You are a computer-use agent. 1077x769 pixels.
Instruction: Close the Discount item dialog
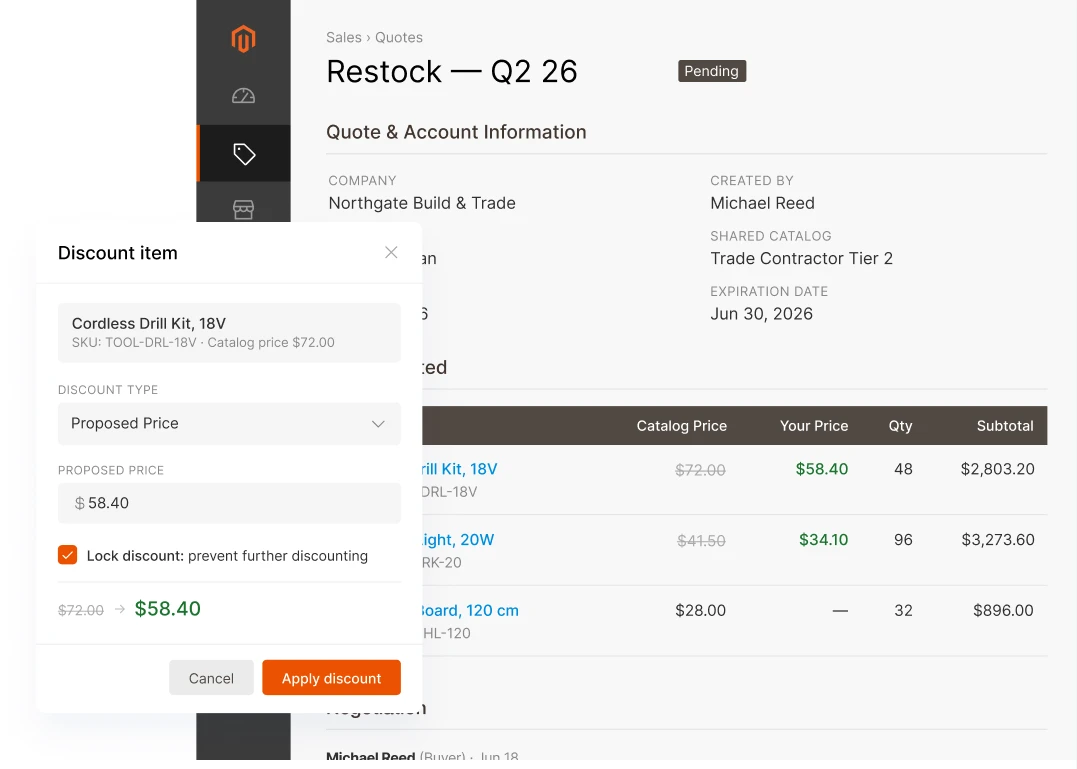tap(391, 253)
